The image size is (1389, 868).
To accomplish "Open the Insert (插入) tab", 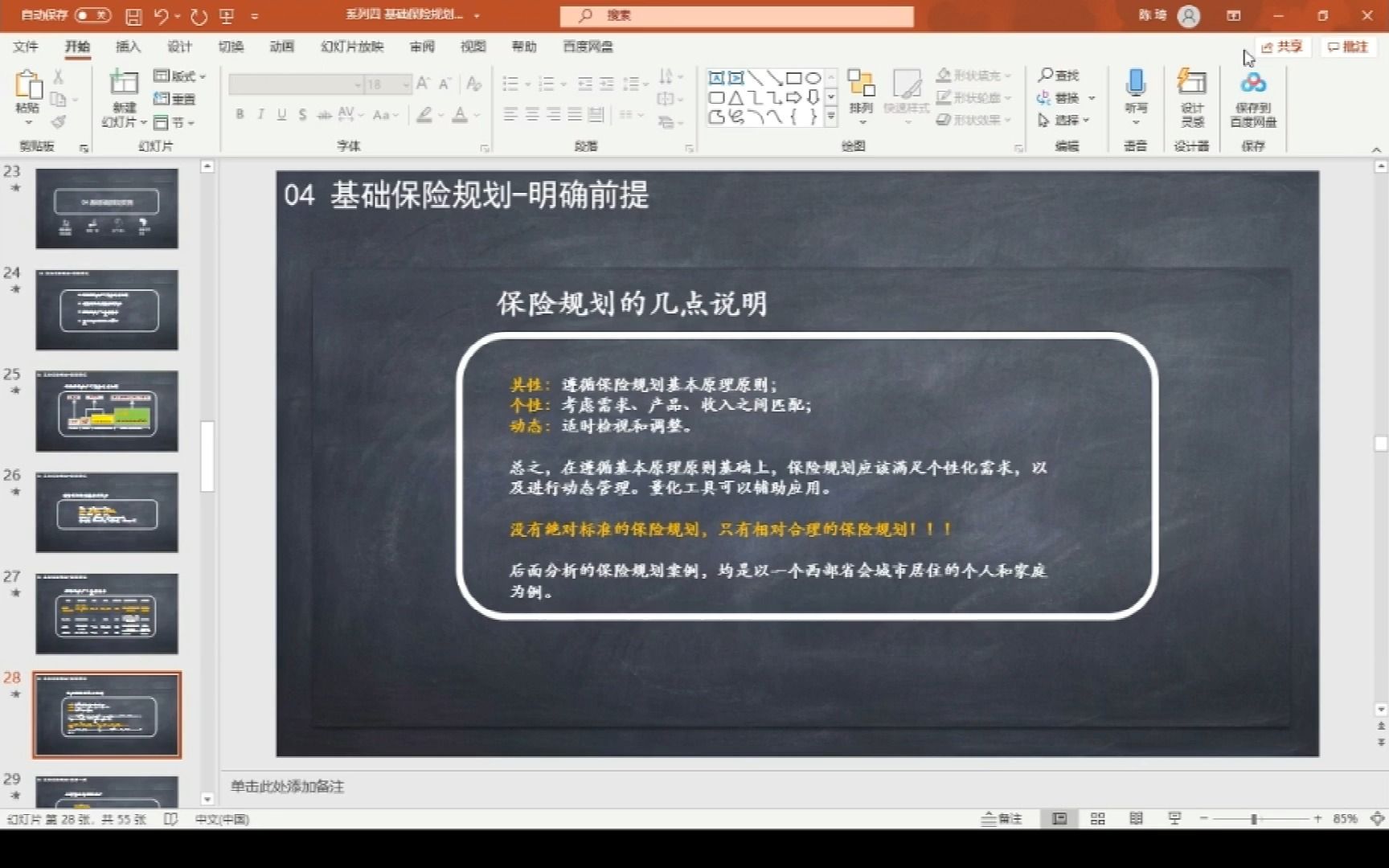I will tap(128, 47).
